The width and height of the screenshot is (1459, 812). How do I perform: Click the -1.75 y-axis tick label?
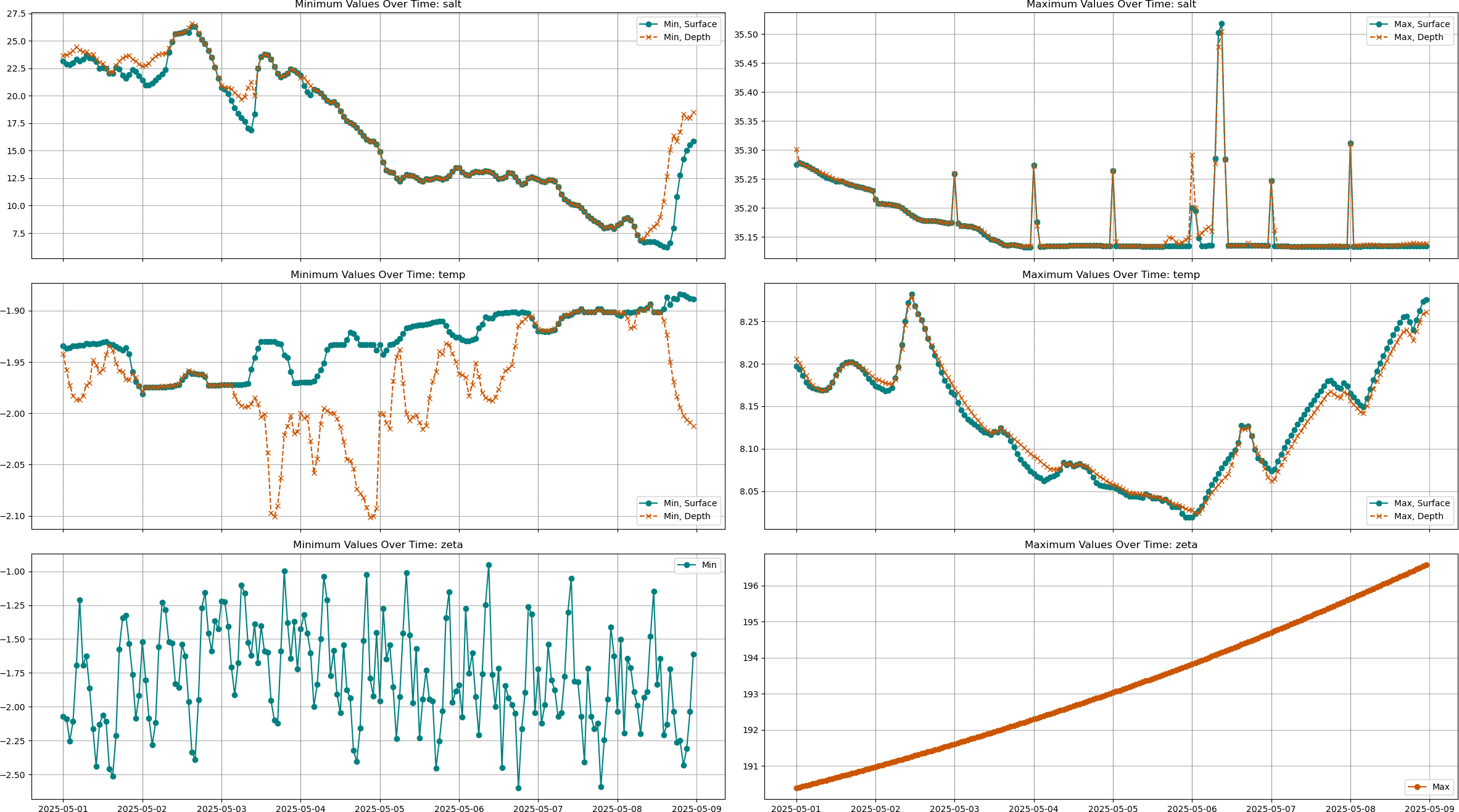pyautogui.click(x=12, y=673)
